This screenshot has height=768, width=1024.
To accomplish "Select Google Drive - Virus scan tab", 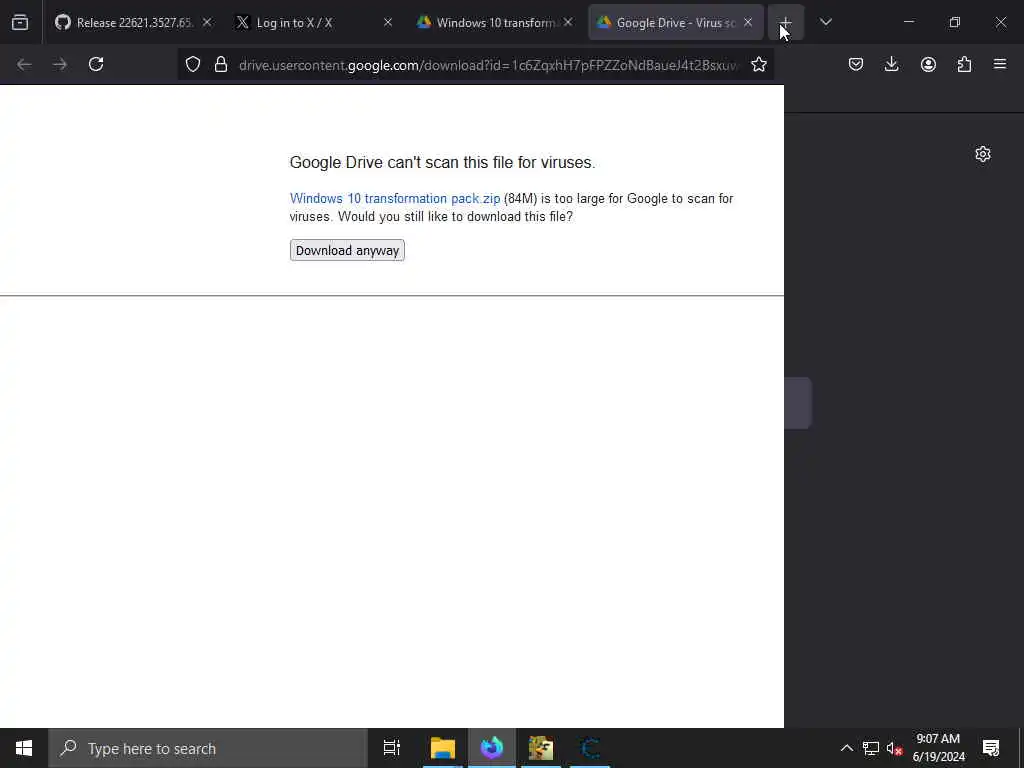I will coord(675,22).
